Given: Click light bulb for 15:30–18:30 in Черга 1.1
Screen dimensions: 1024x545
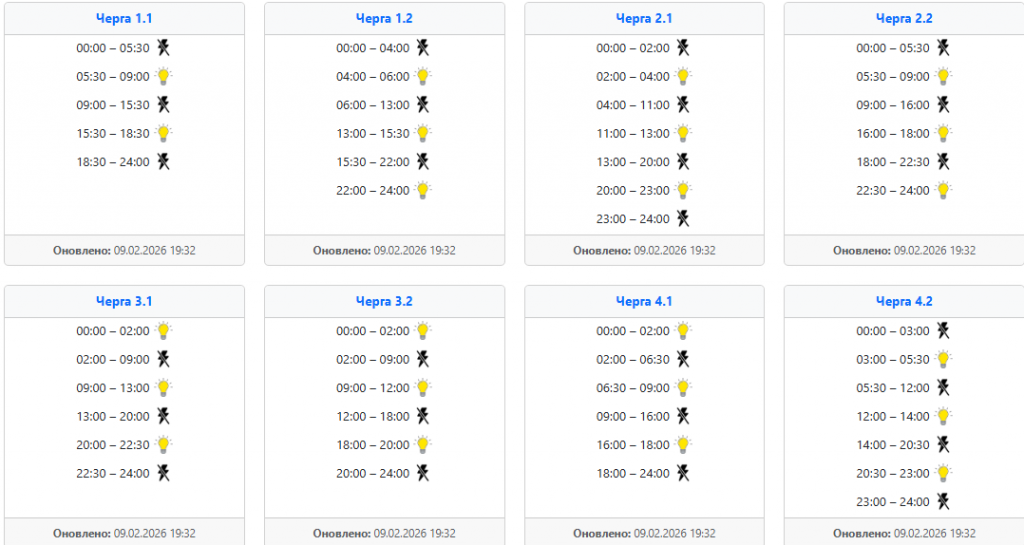Looking at the screenshot, I should click(163, 133).
